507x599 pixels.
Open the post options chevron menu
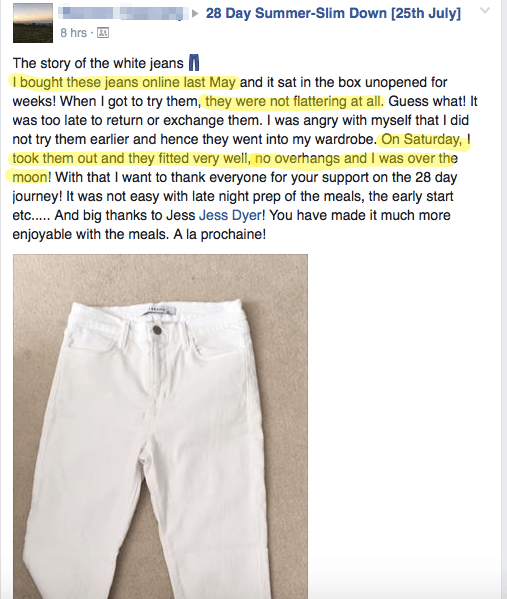(x=485, y=11)
